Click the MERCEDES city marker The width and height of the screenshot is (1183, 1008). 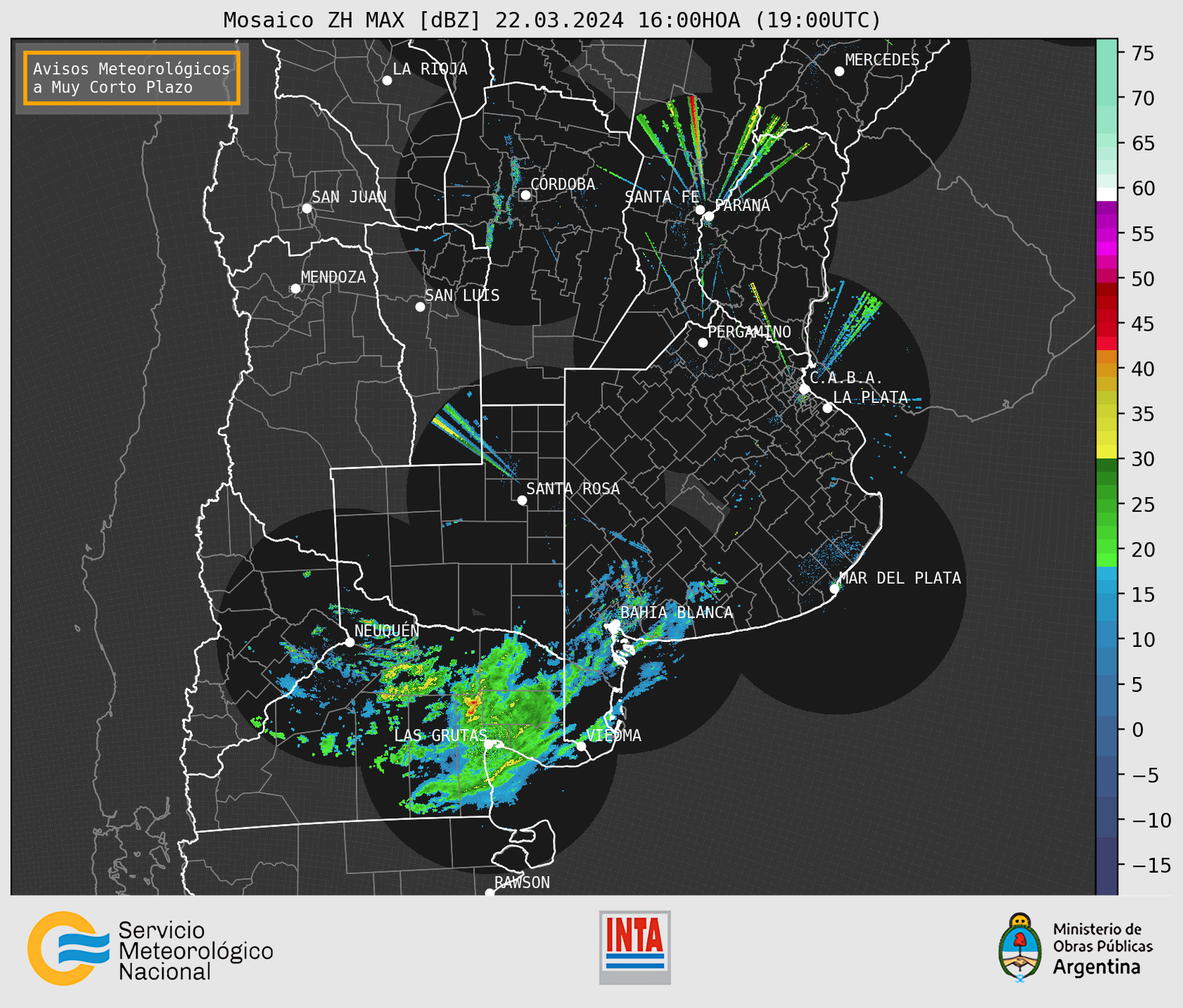[x=839, y=71]
